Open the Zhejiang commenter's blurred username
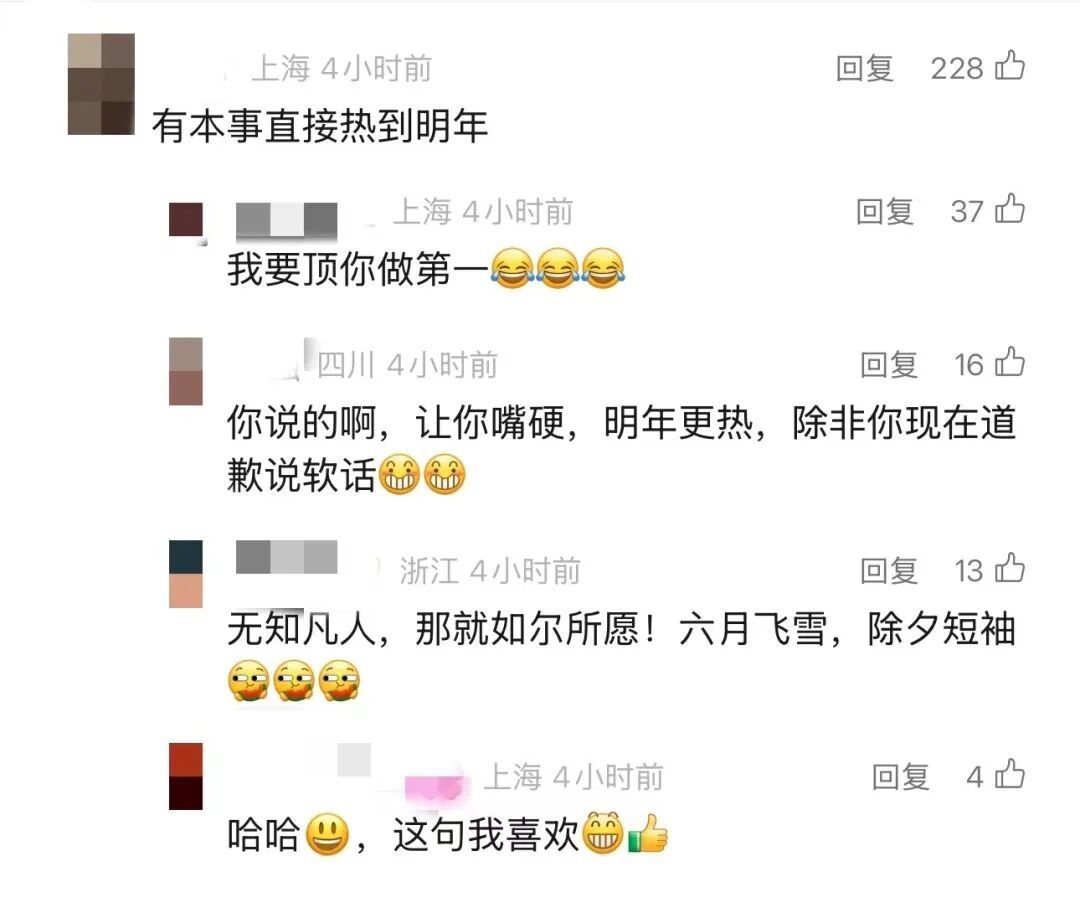 pos(287,557)
